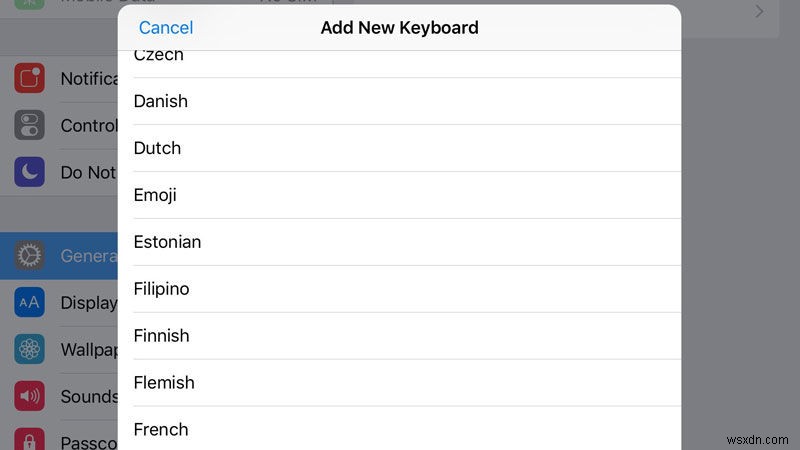Click the chevron arrow at top right

(x=760, y=12)
